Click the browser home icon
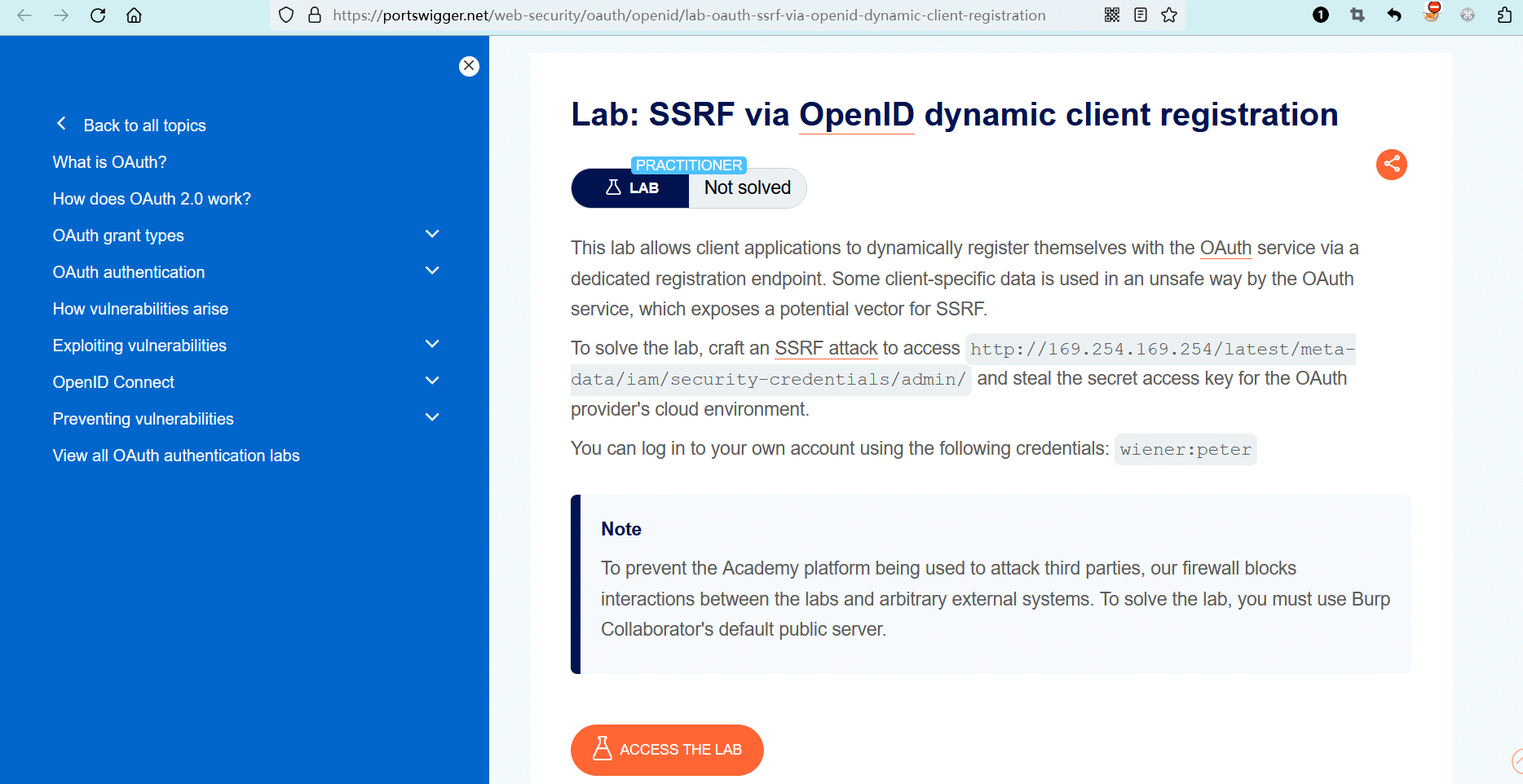 [135, 15]
